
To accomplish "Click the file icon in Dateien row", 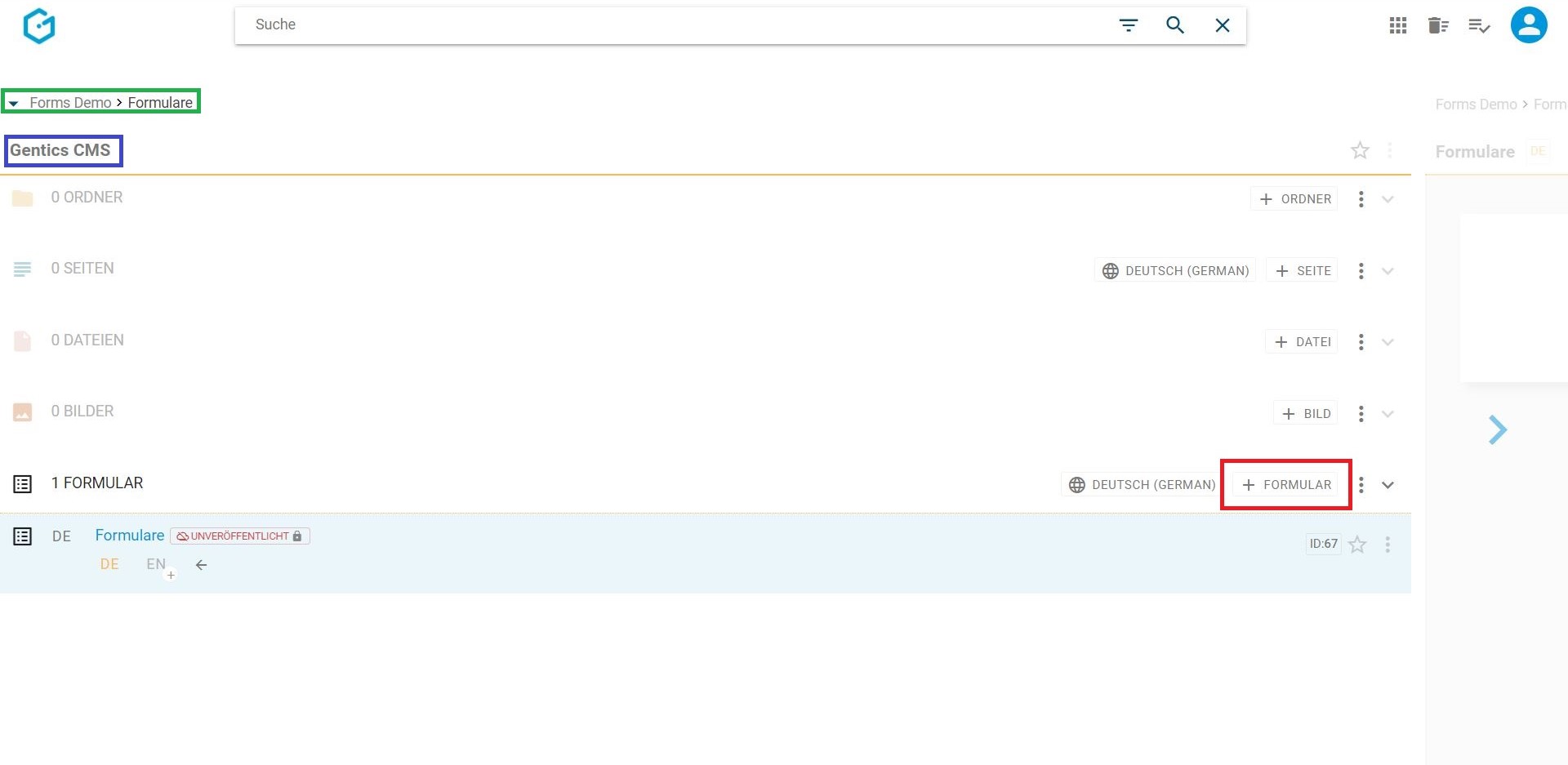I will 23,340.
